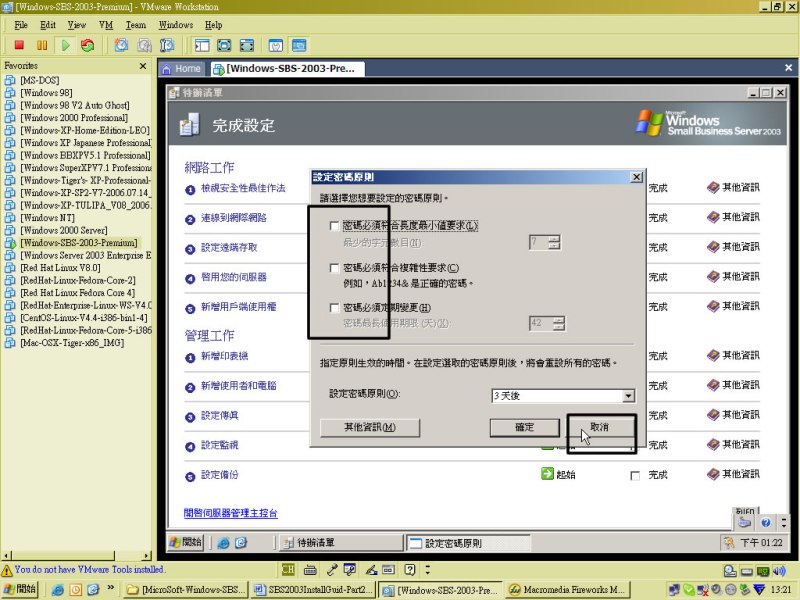Image resolution: width=800 pixels, height=600 pixels.
Task: Select [Red Hat Linux V8.0] in Favorites
Action: point(60,268)
